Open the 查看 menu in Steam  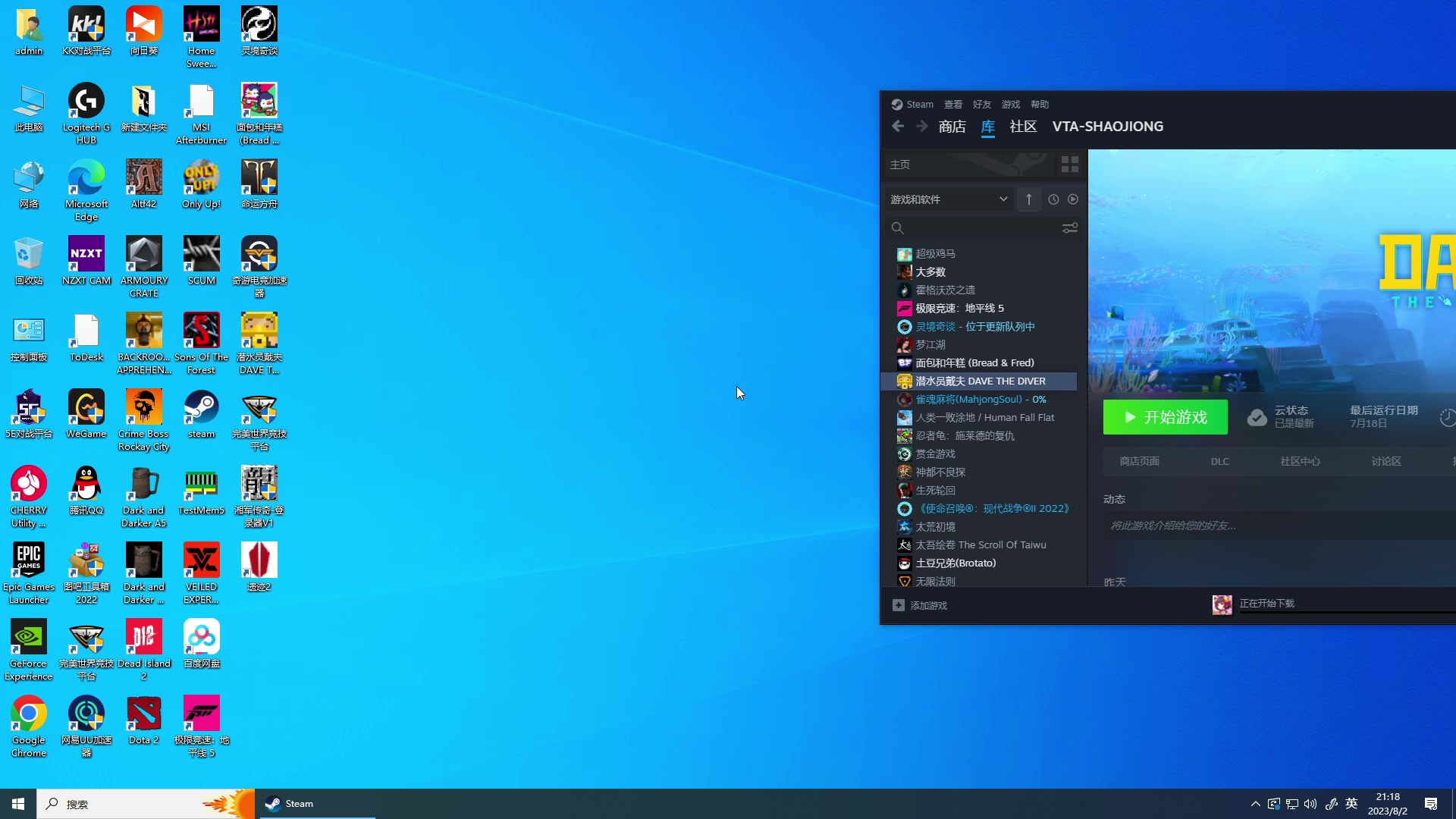[953, 105]
